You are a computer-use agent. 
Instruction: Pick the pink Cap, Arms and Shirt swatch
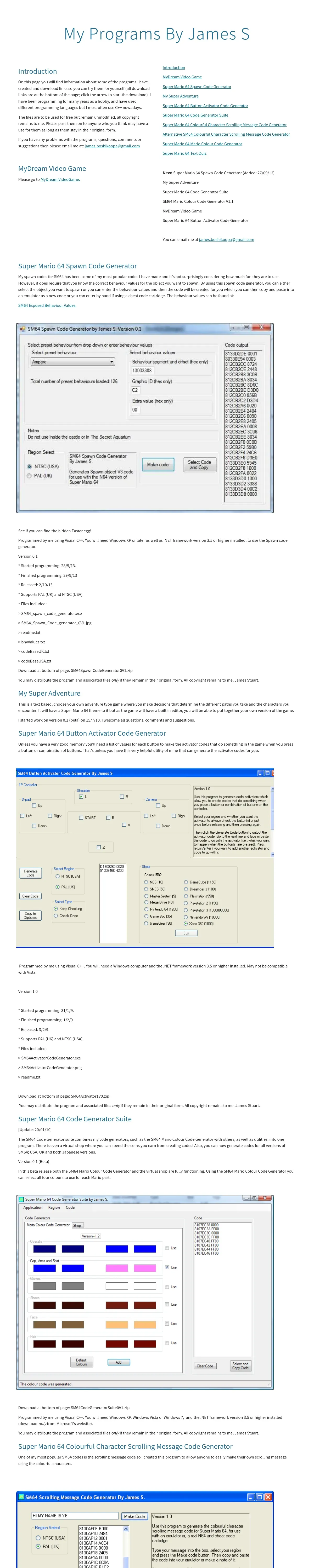point(117,1268)
